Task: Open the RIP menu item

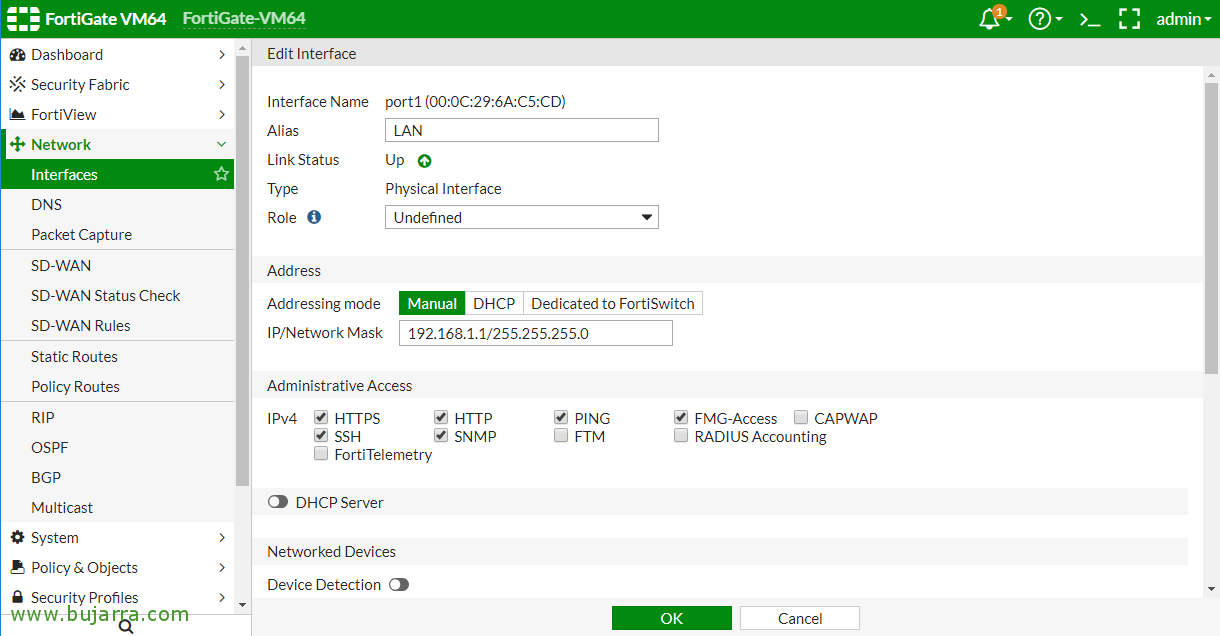Action: pos(117,417)
